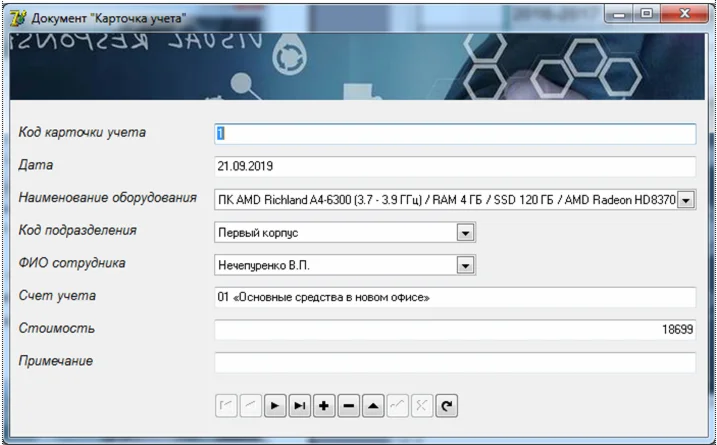Open the ФИО сотрудника dropdown arrow
Screen dimensions: 717x445
coord(466,265)
